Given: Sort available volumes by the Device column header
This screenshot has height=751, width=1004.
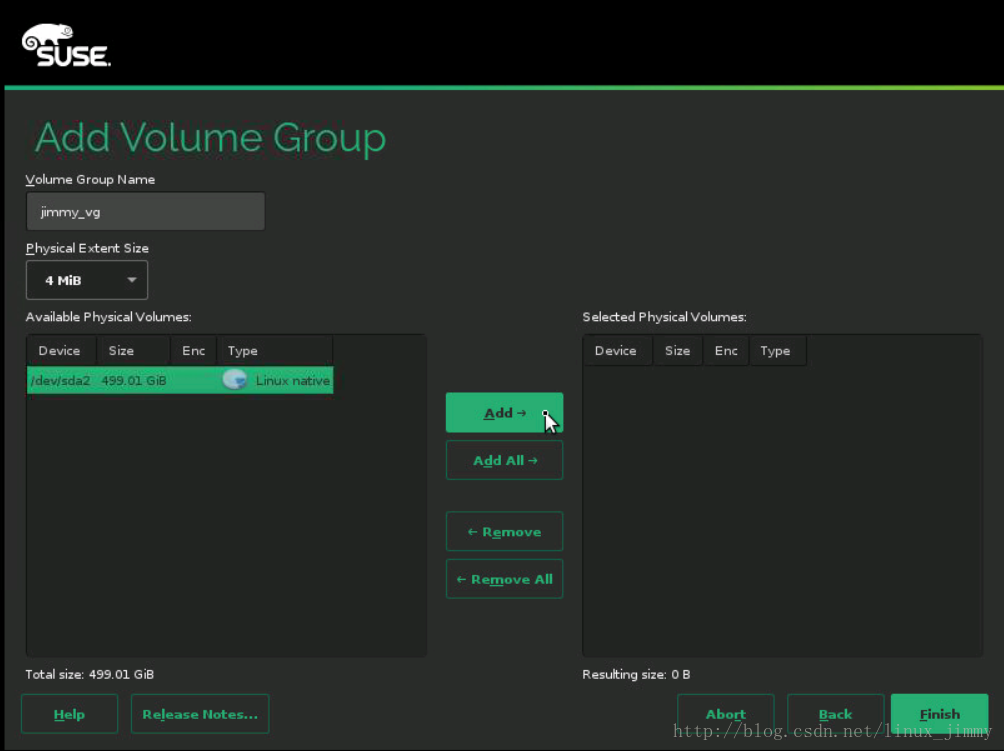Looking at the screenshot, I should point(60,351).
